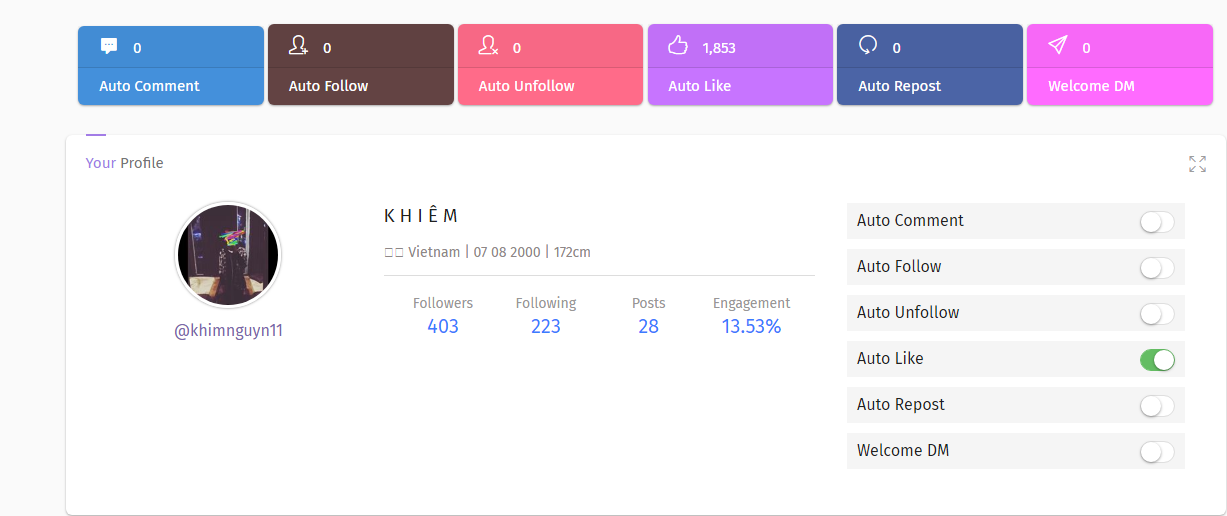Viewport: 1227px width, 516px height.
Task: Enable the Auto Comment toggle
Action: [1157, 222]
